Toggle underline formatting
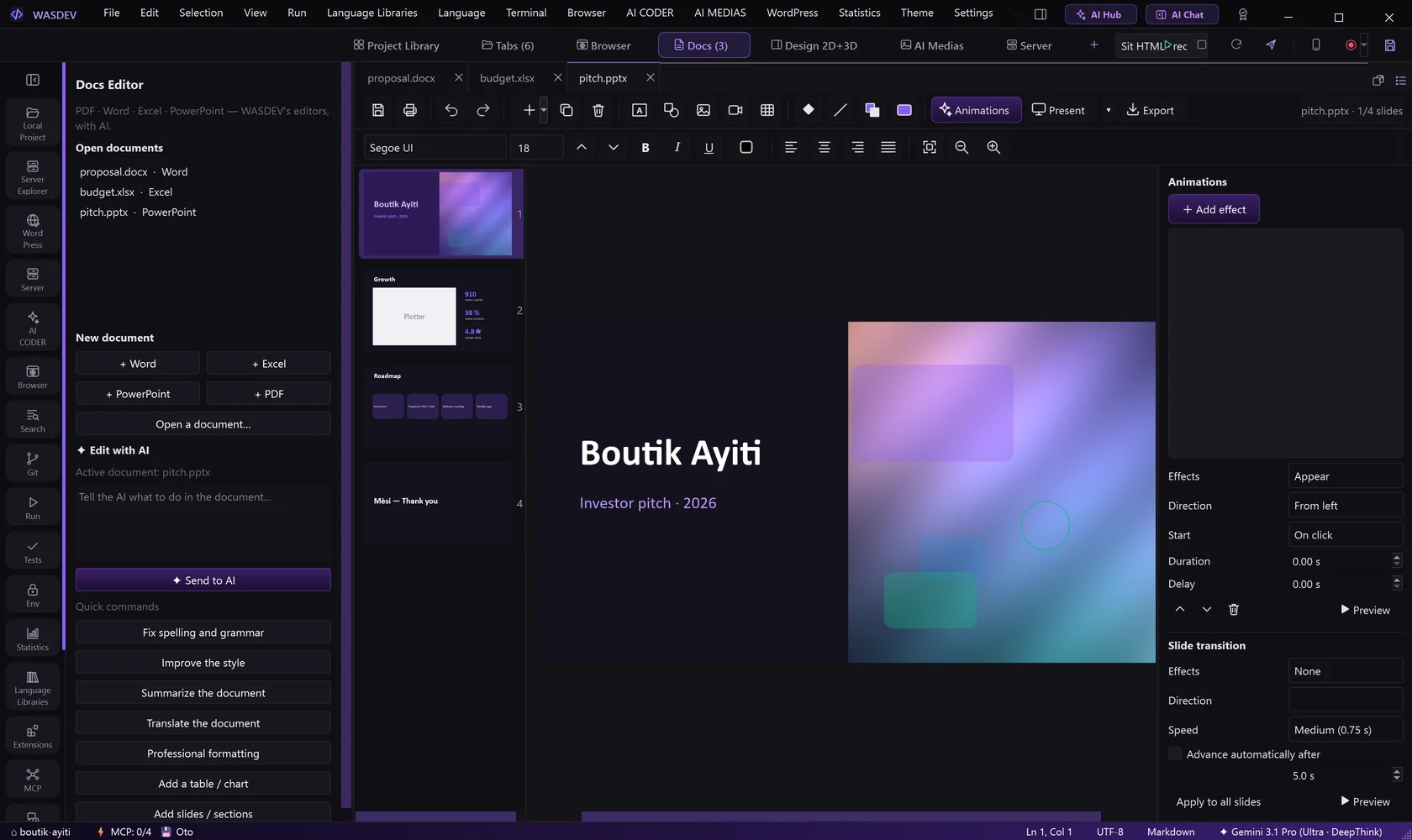Screen dimensions: 1412x840 709,147
